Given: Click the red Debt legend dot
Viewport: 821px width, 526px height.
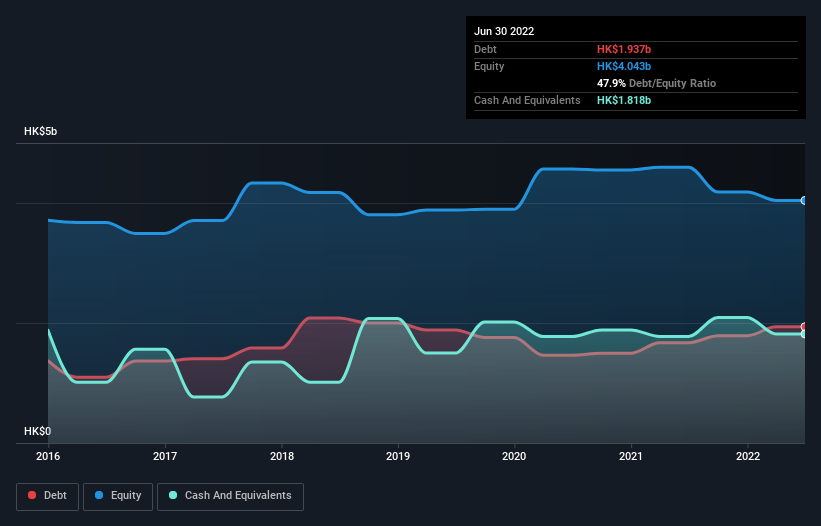Looking at the screenshot, I should pos(32,495).
